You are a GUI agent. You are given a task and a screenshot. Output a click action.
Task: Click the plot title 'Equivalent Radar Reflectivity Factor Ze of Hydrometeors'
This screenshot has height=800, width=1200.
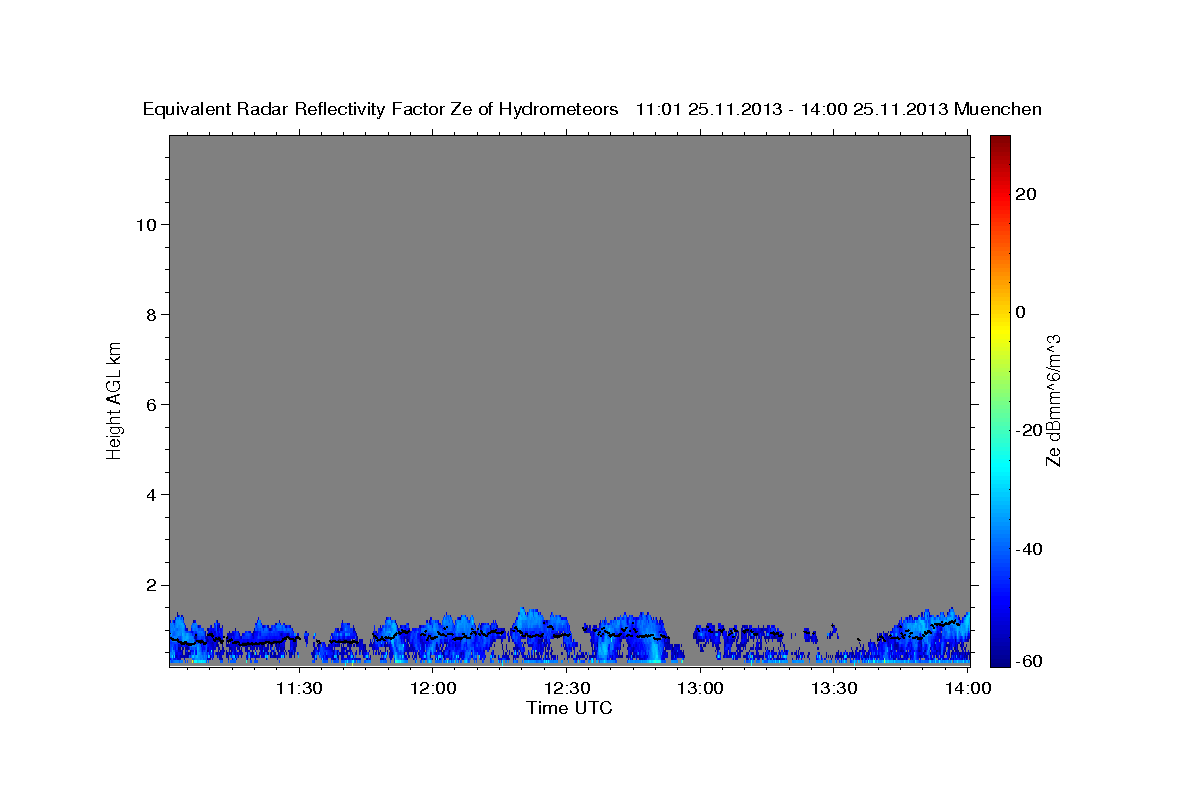tap(381, 109)
